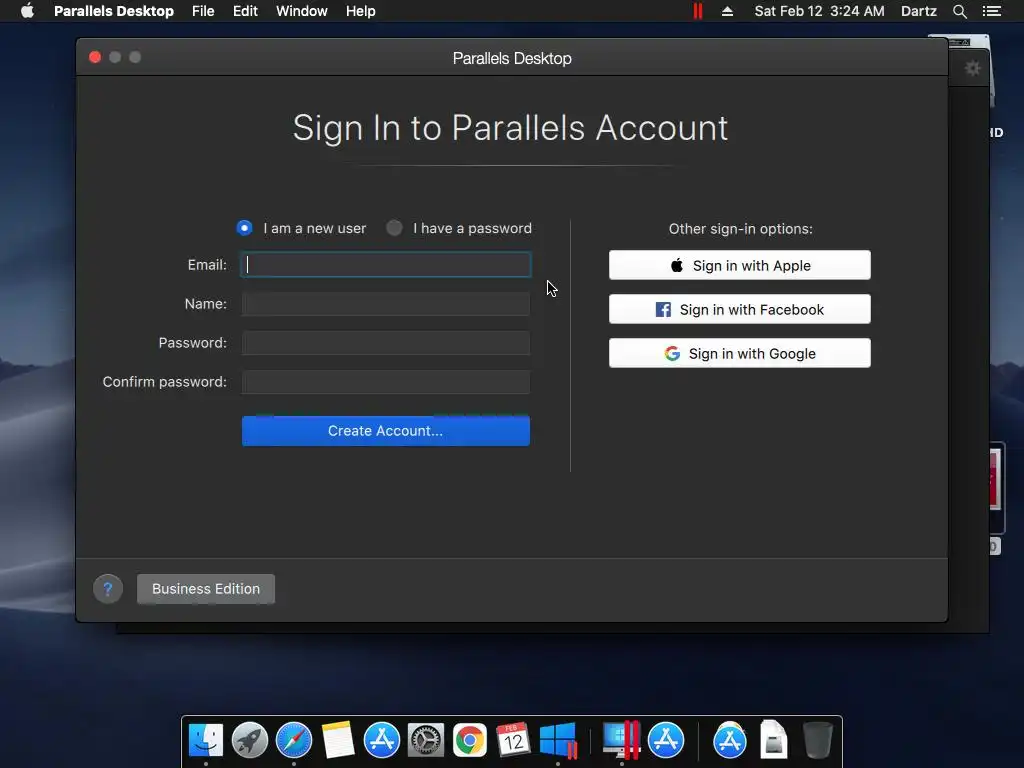Viewport: 1024px width, 768px height.
Task: Open the Parallels Desktop app menu
Action: pos(114,11)
